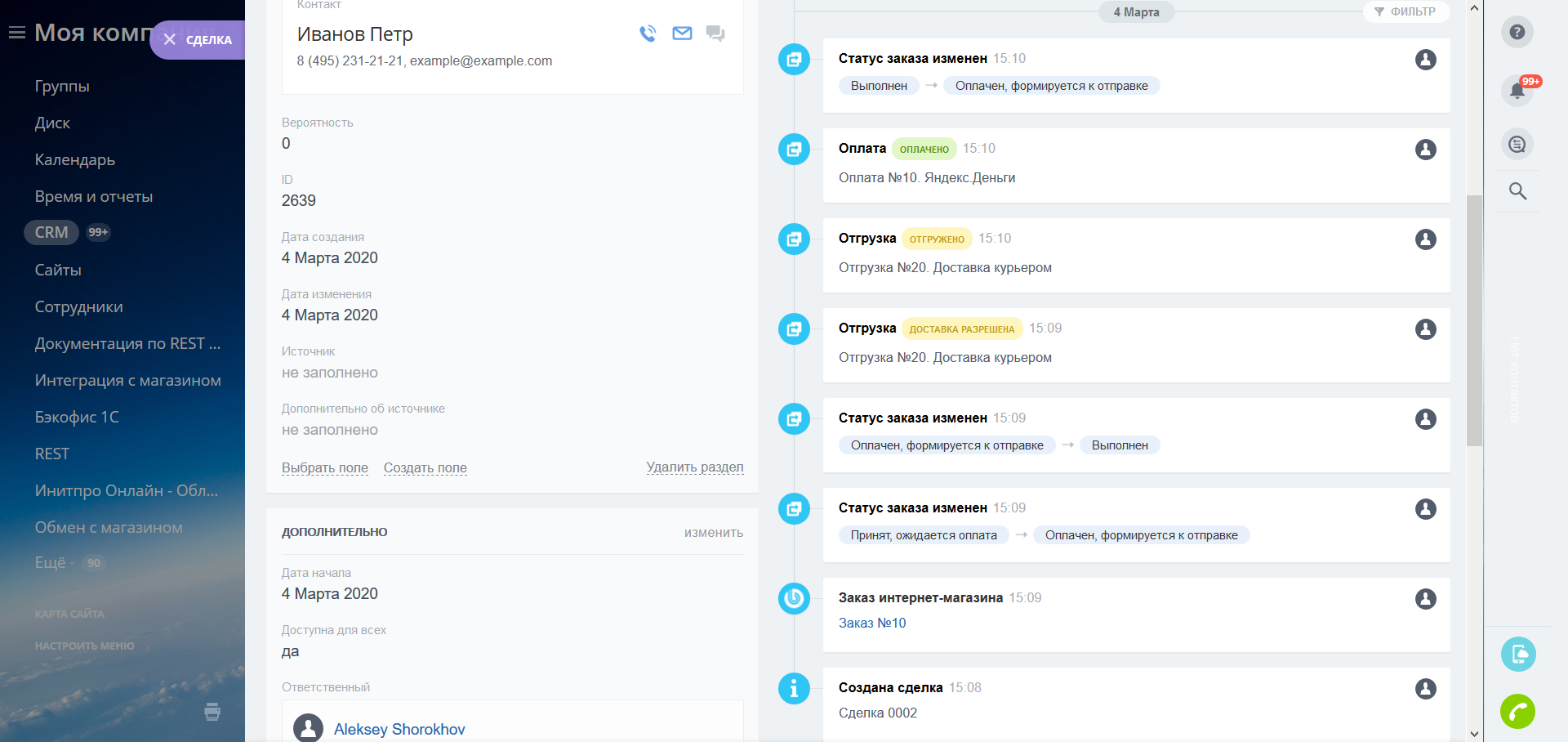1568x742 pixels.
Task: Click the email envelope icon for contact
Action: point(682,34)
